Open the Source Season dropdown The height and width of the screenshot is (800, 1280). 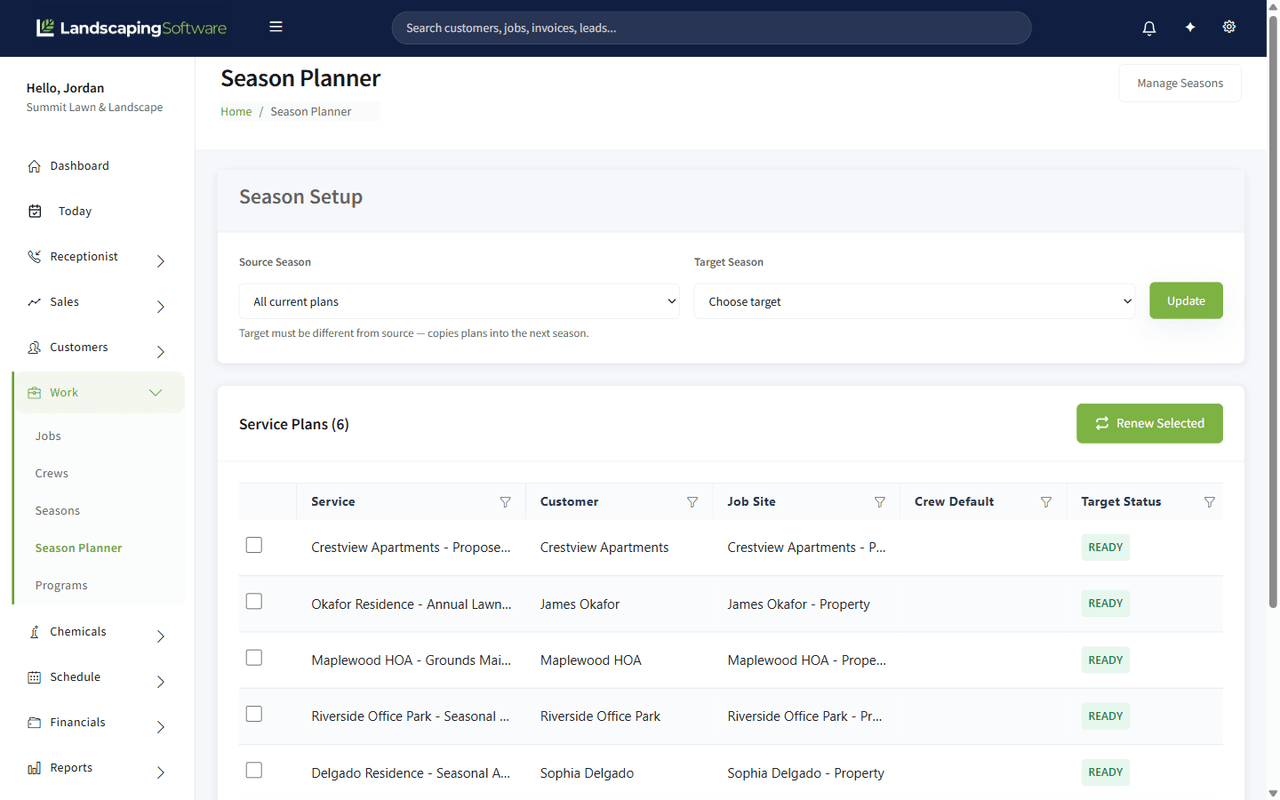pyautogui.click(x=459, y=301)
